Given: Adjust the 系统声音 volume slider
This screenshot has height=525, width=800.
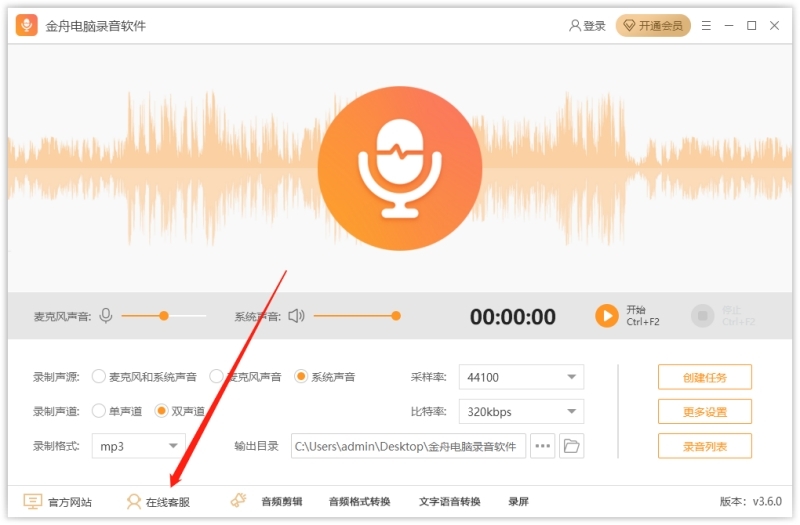Looking at the screenshot, I should click(x=357, y=316).
